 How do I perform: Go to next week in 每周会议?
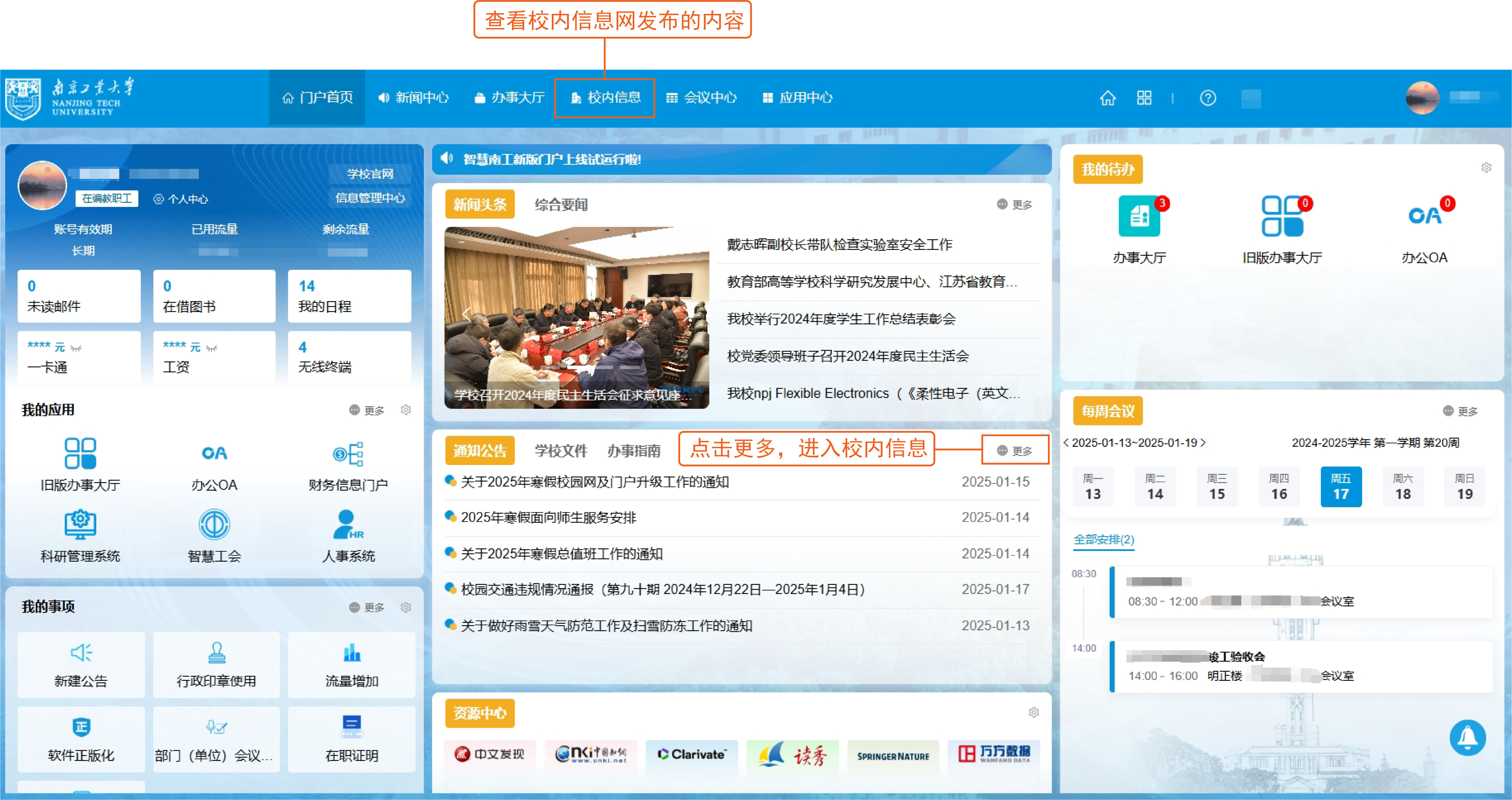1203,442
